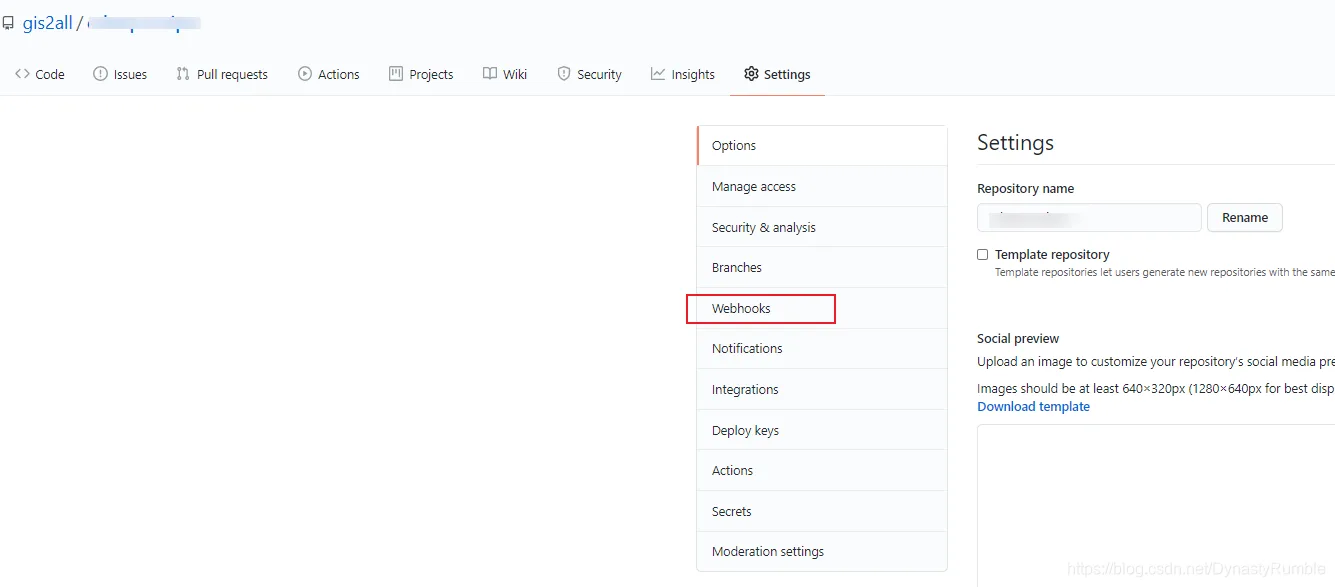Screen dimensions: 1335x587
Task: Open Manage access settings
Action: click(x=822, y=187)
